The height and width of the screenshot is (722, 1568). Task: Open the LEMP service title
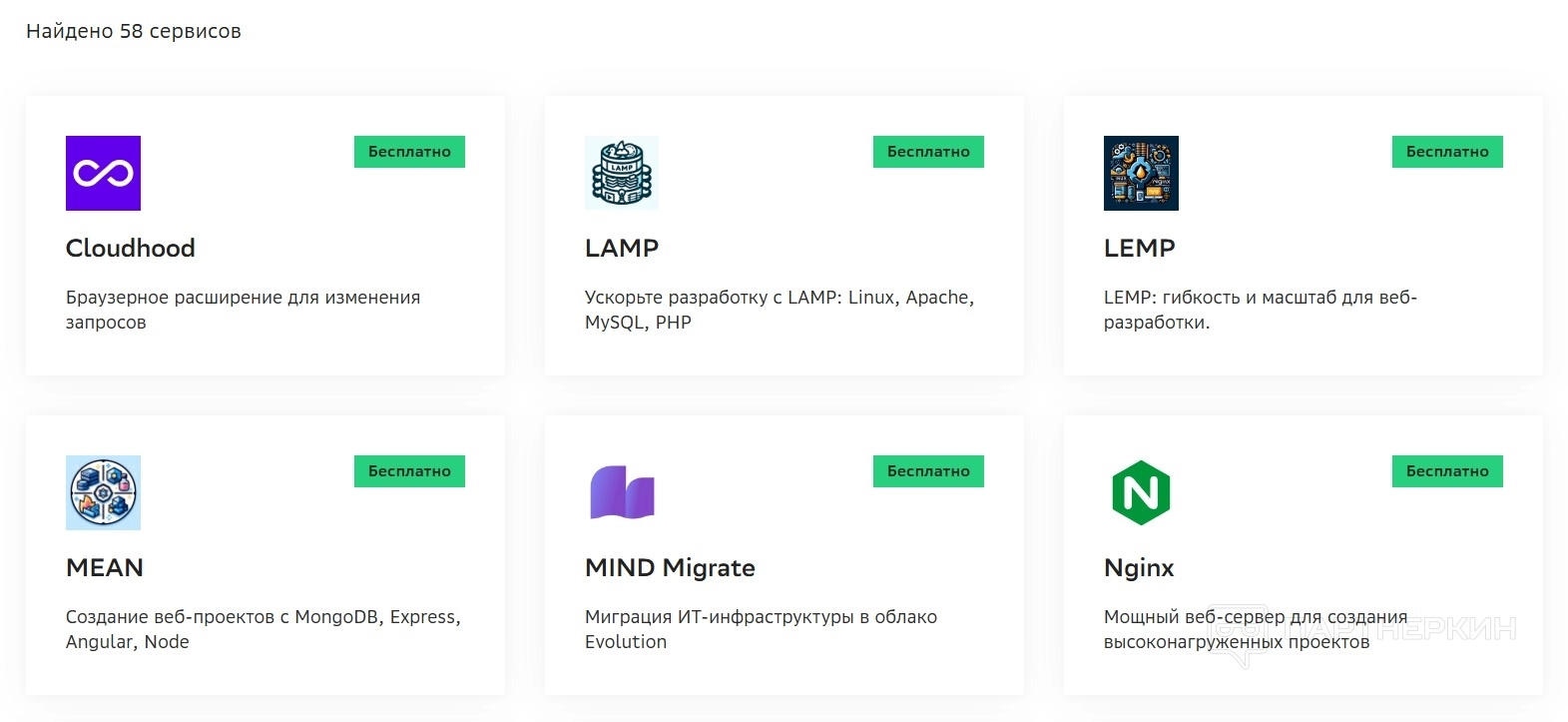coord(1140,248)
